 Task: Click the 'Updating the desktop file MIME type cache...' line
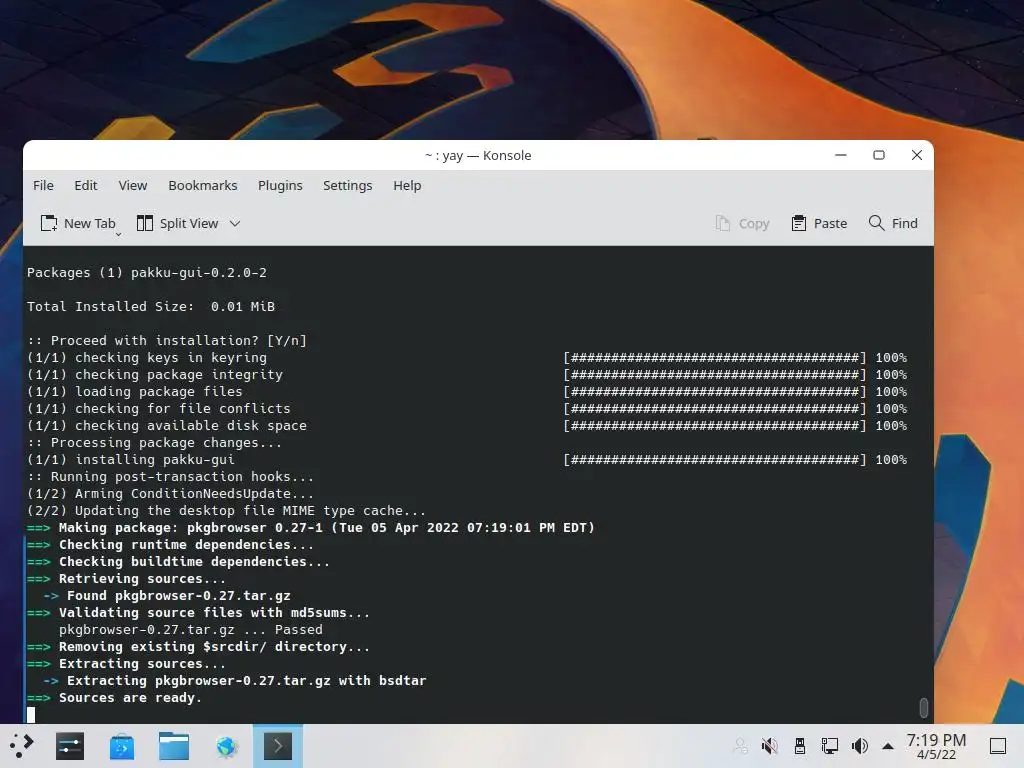tap(227, 511)
